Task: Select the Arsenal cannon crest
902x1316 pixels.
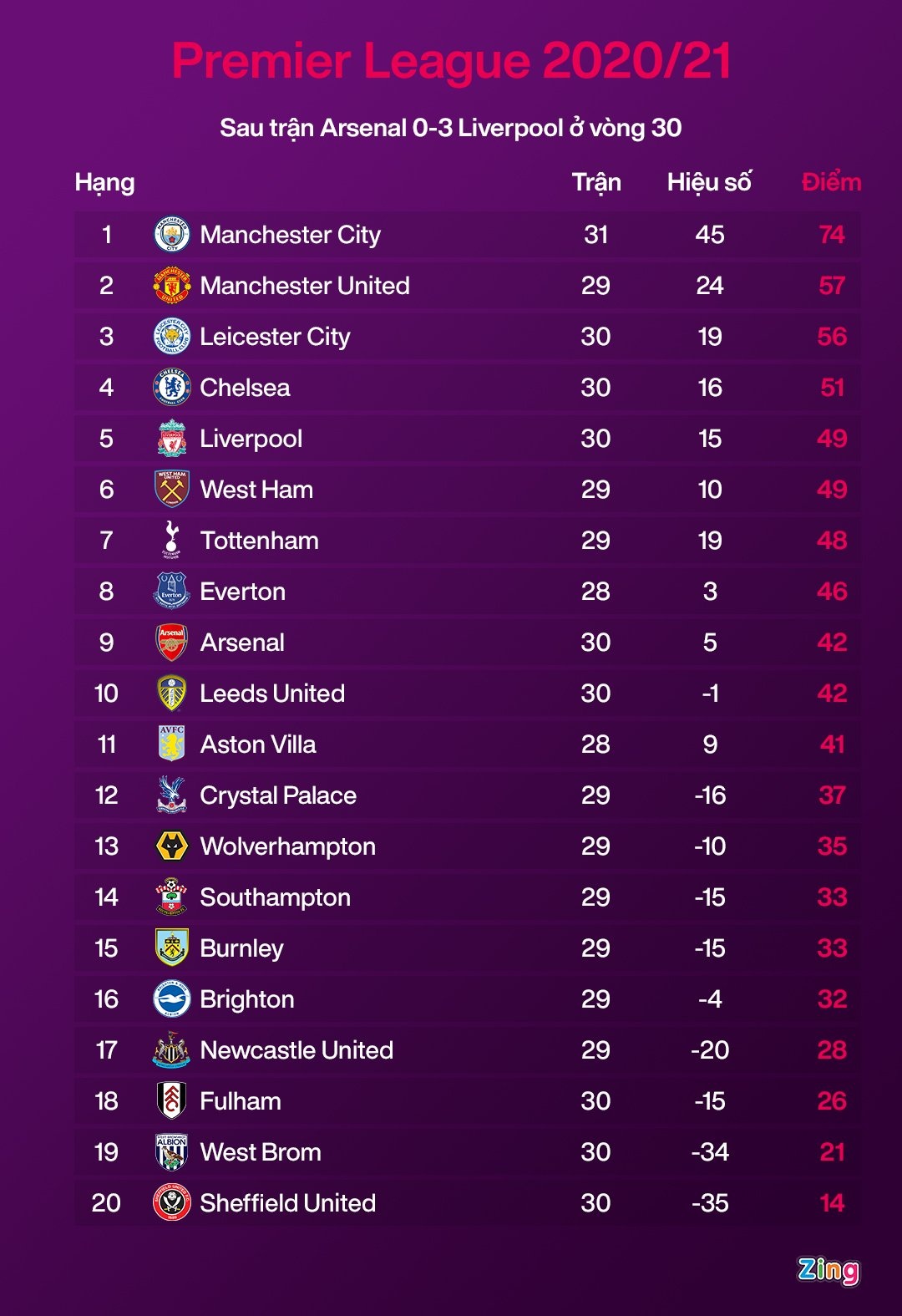Action: (172, 642)
